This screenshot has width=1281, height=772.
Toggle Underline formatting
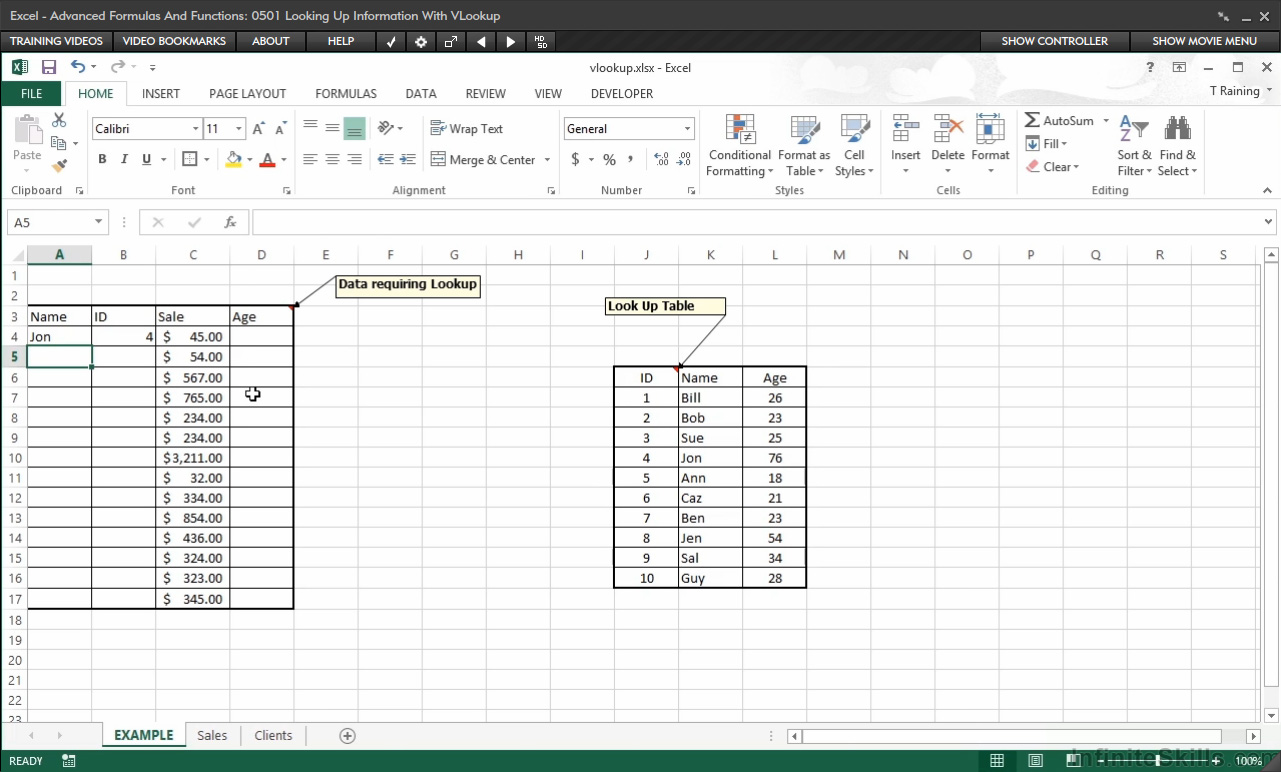pos(147,159)
